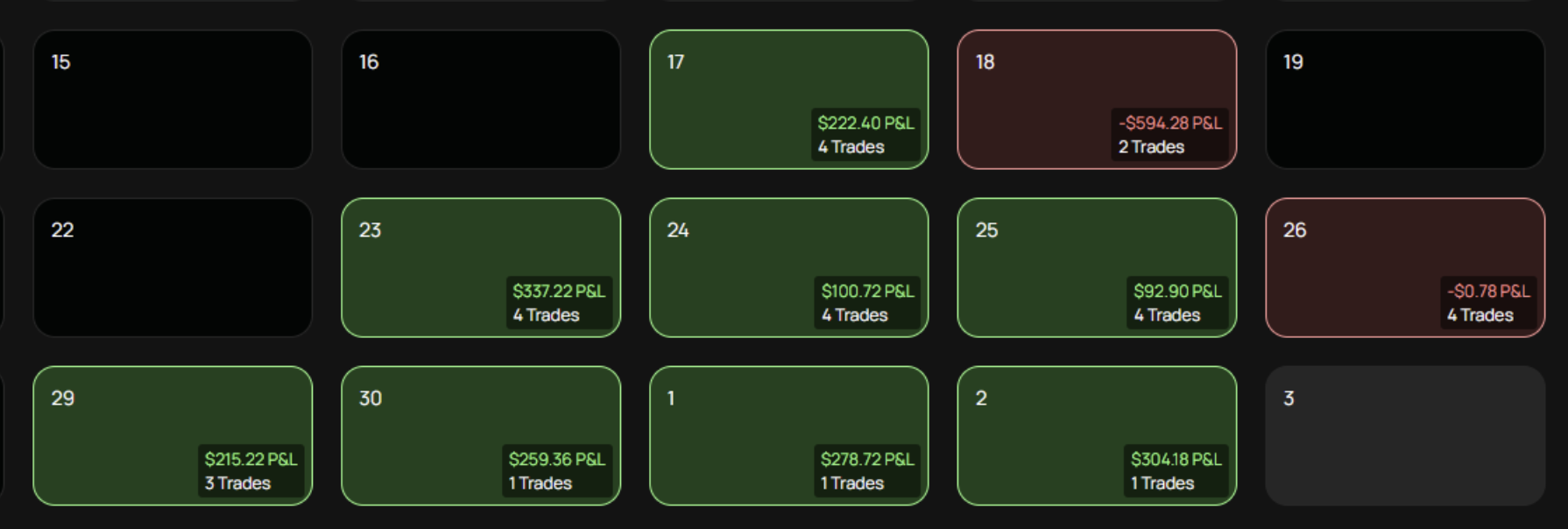Open day 30 showing $259.36 P&L
The height and width of the screenshot is (529, 1568).
coord(481,436)
